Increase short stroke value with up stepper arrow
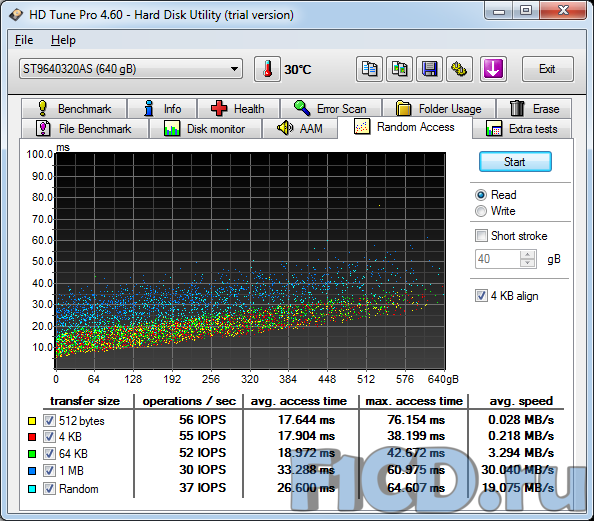The image size is (594, 521). pos(528,255)
